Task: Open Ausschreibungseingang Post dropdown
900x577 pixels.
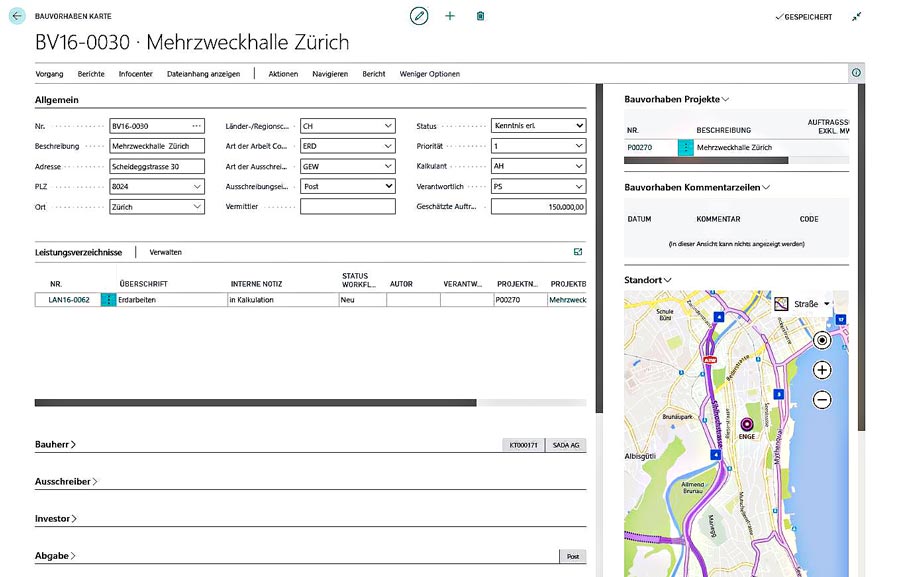Action: (x=388, y=186)
